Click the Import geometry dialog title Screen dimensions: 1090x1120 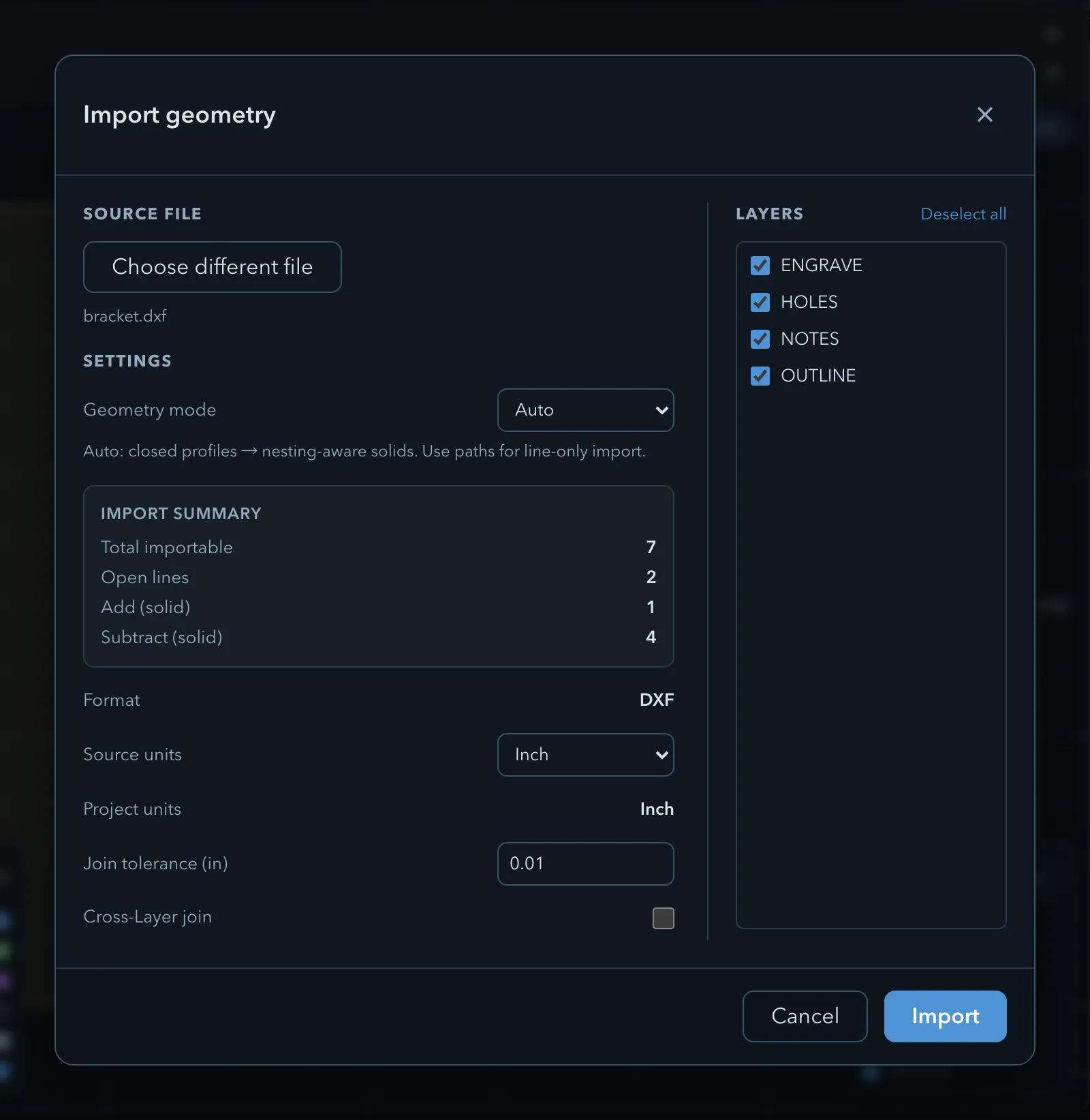click(179, 115)
